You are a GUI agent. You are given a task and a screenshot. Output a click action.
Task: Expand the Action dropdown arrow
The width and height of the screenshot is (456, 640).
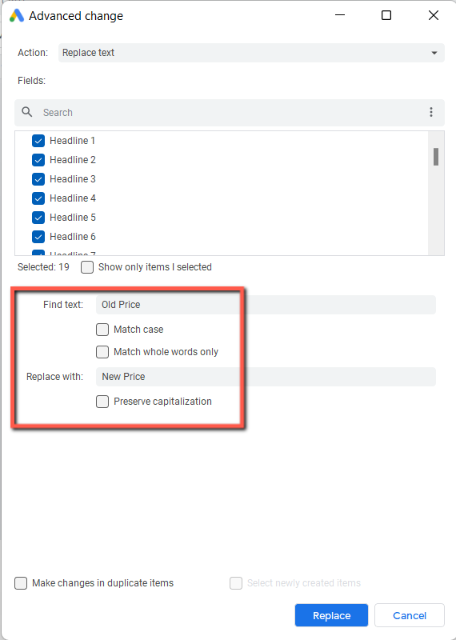tap(434, 53)
